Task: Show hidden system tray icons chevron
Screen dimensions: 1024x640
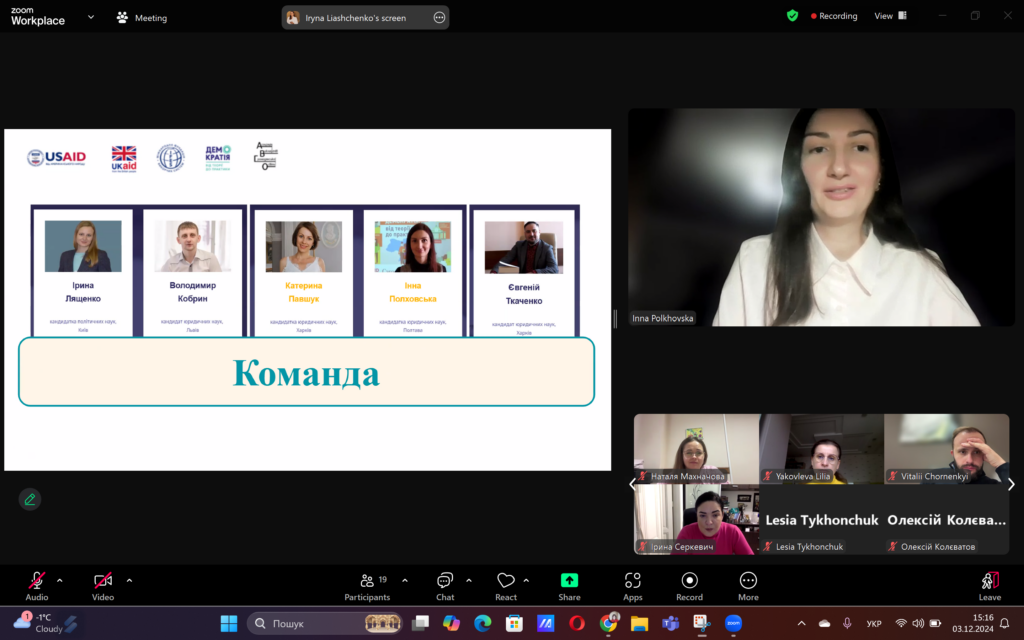Action: [x=801, y=624]
